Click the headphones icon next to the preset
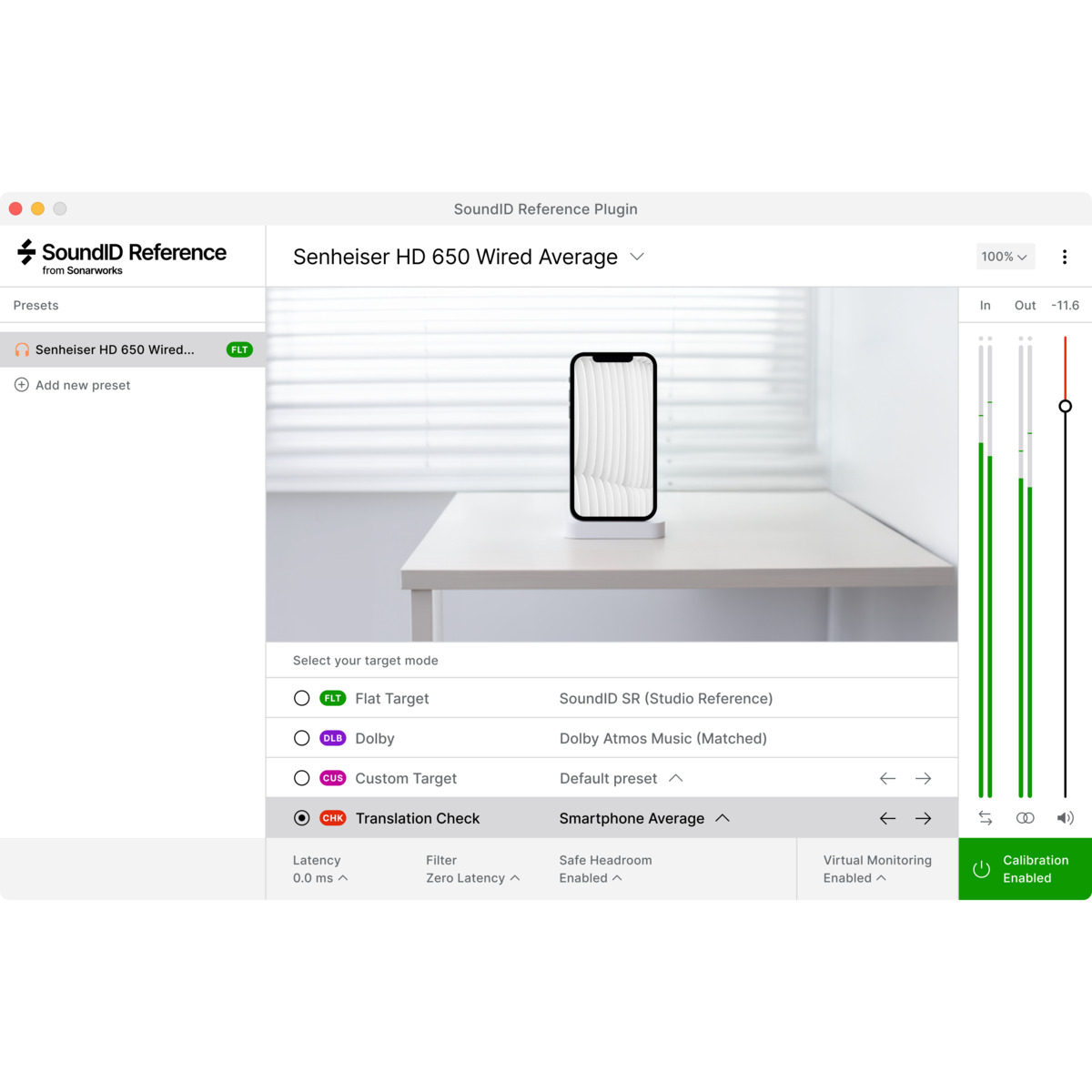1092x1092 pixels. coord(23,349)
